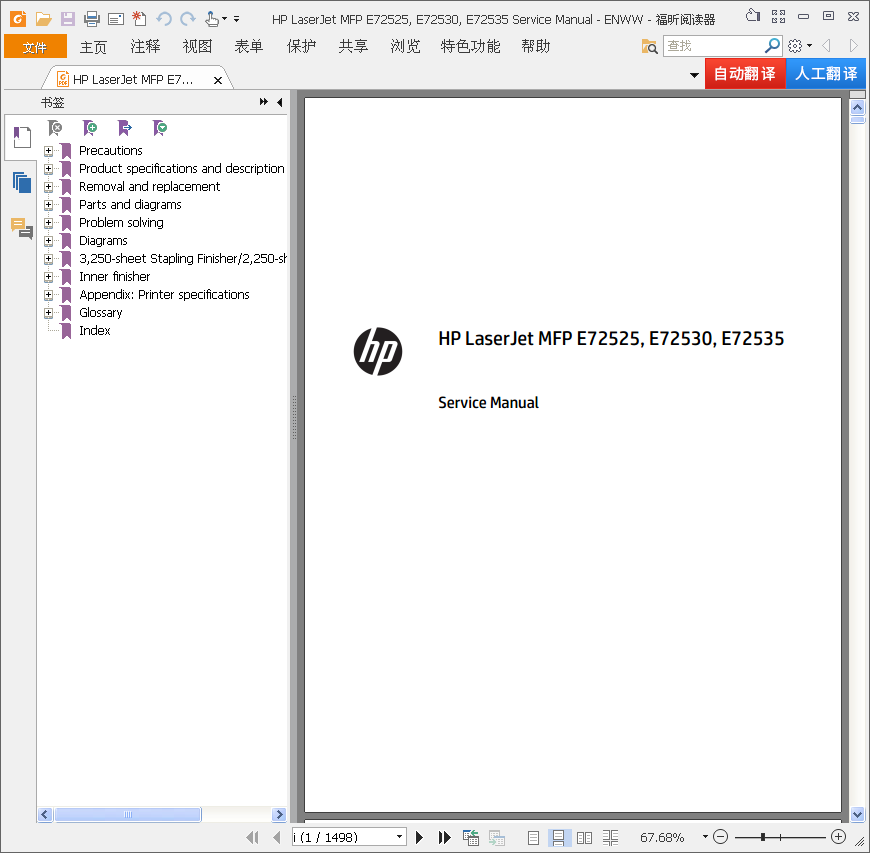The height and width of the screenshot is (853, 870).
Task: Open the page number dropdown
Action: click(399, 836)
